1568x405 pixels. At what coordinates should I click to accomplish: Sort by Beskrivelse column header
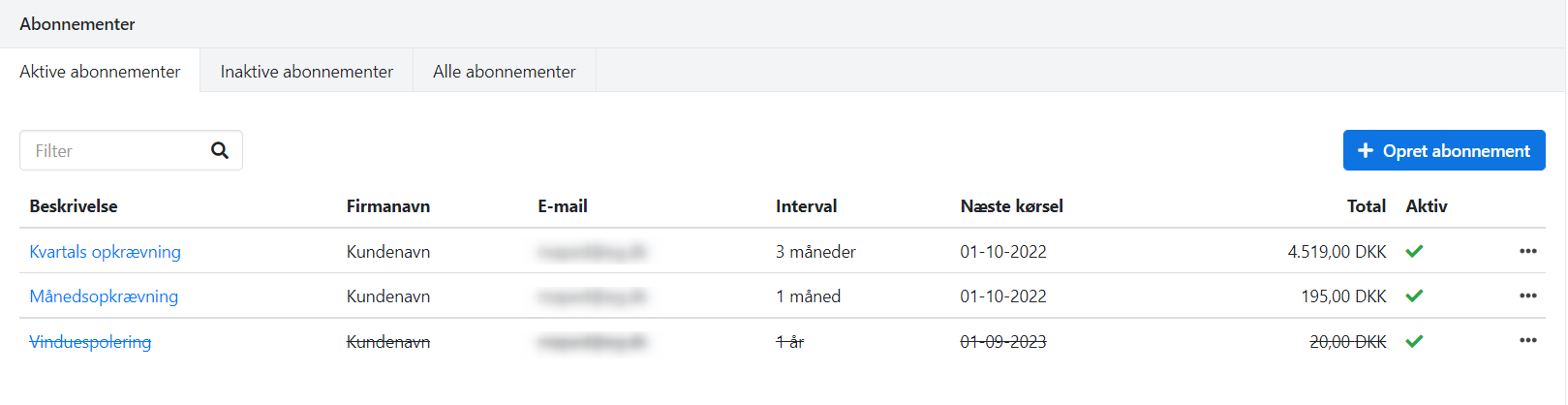pyautogui.click(x=74, y=205)
